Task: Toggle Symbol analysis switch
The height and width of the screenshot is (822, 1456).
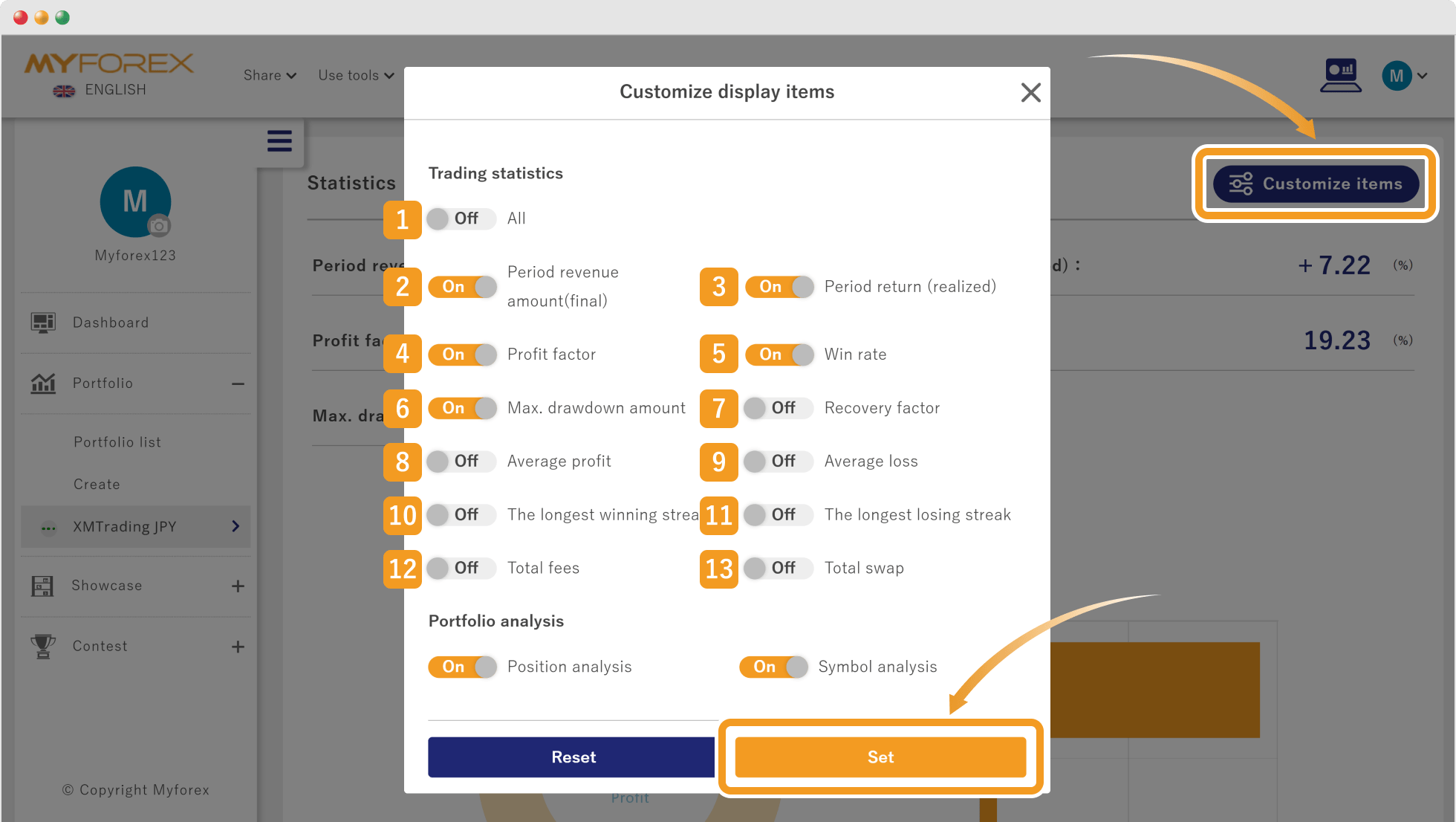Action: click(773, 667)
